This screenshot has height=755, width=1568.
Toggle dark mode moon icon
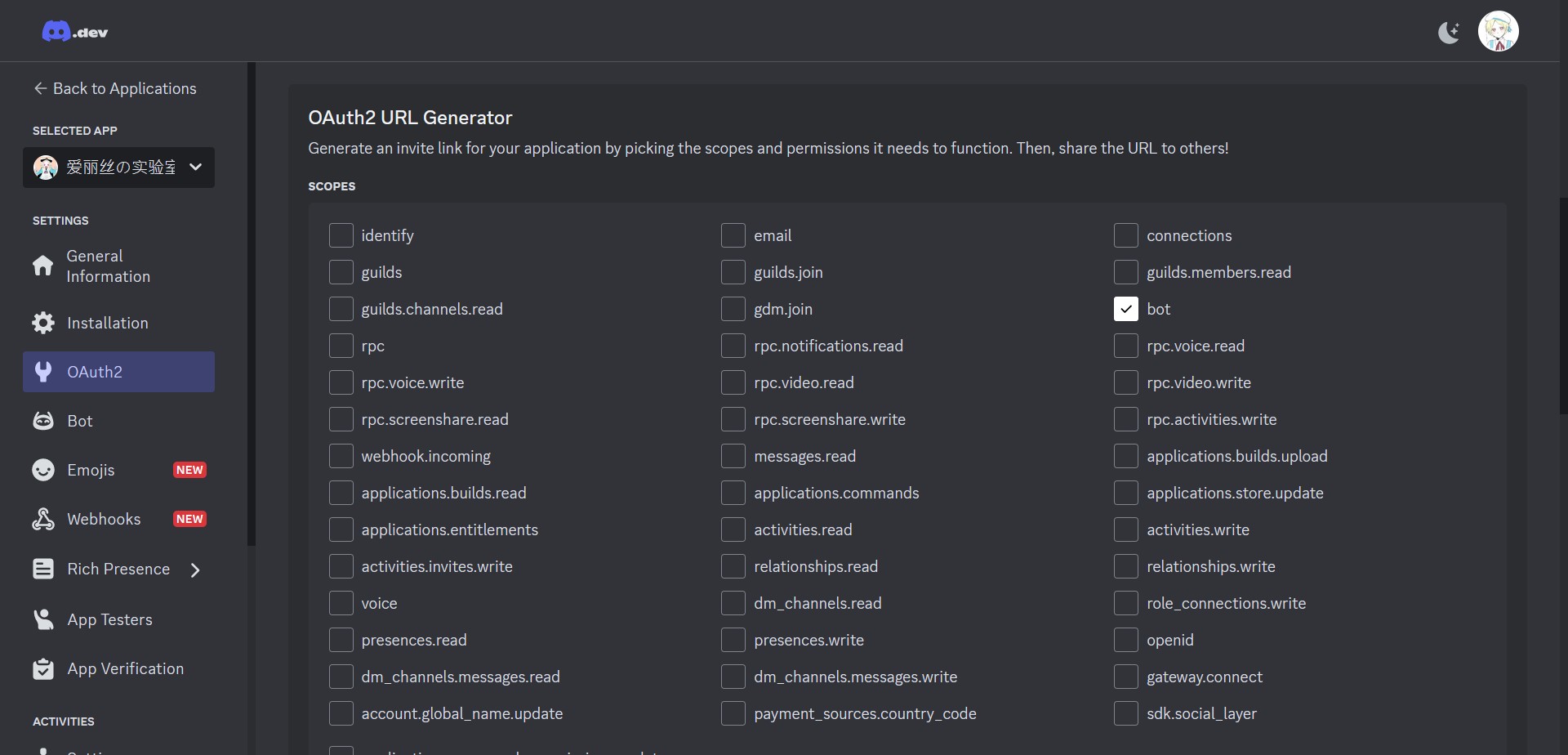[1449, 33]
